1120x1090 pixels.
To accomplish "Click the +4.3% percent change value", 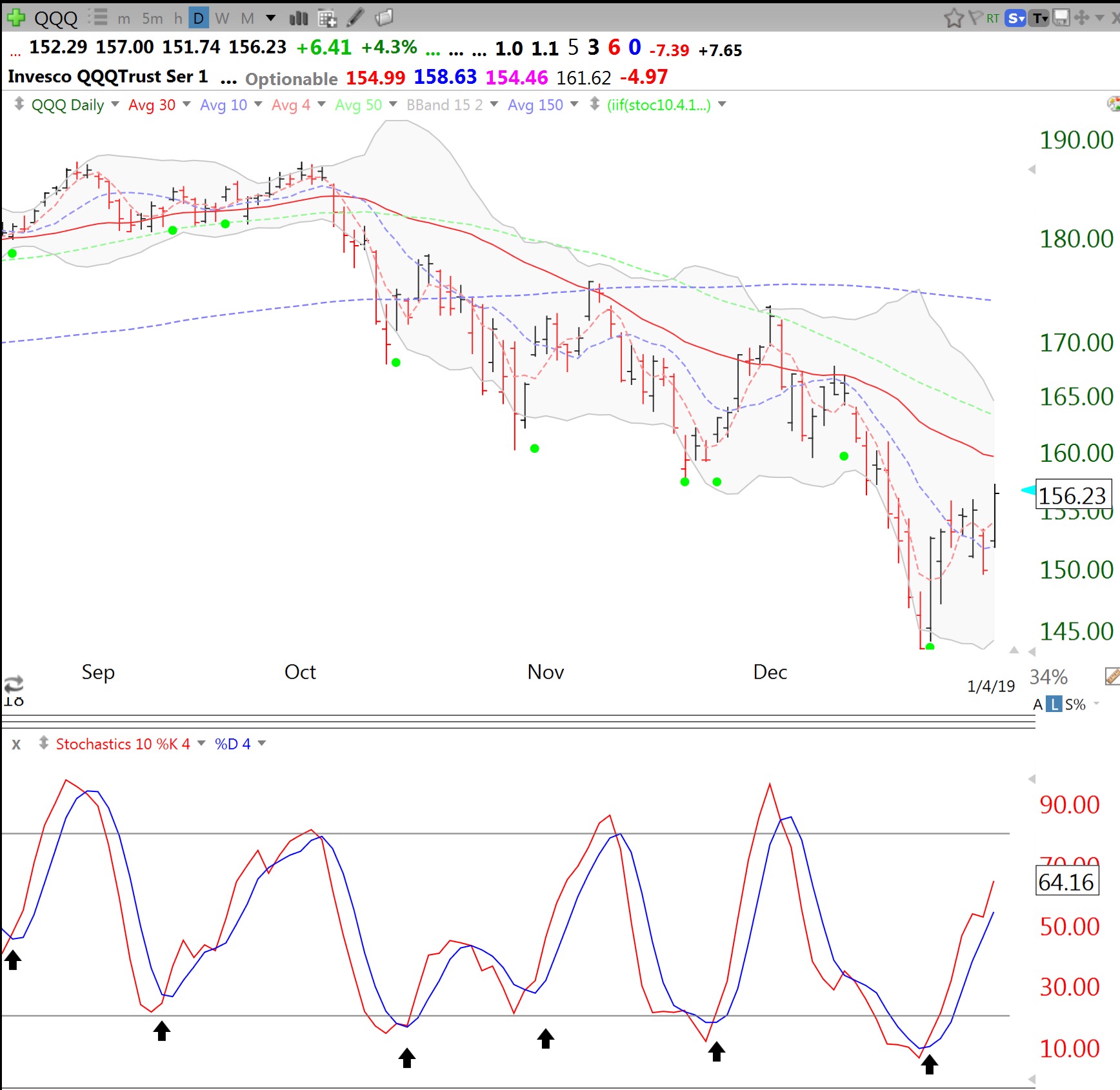I will (x=389, y=47).
